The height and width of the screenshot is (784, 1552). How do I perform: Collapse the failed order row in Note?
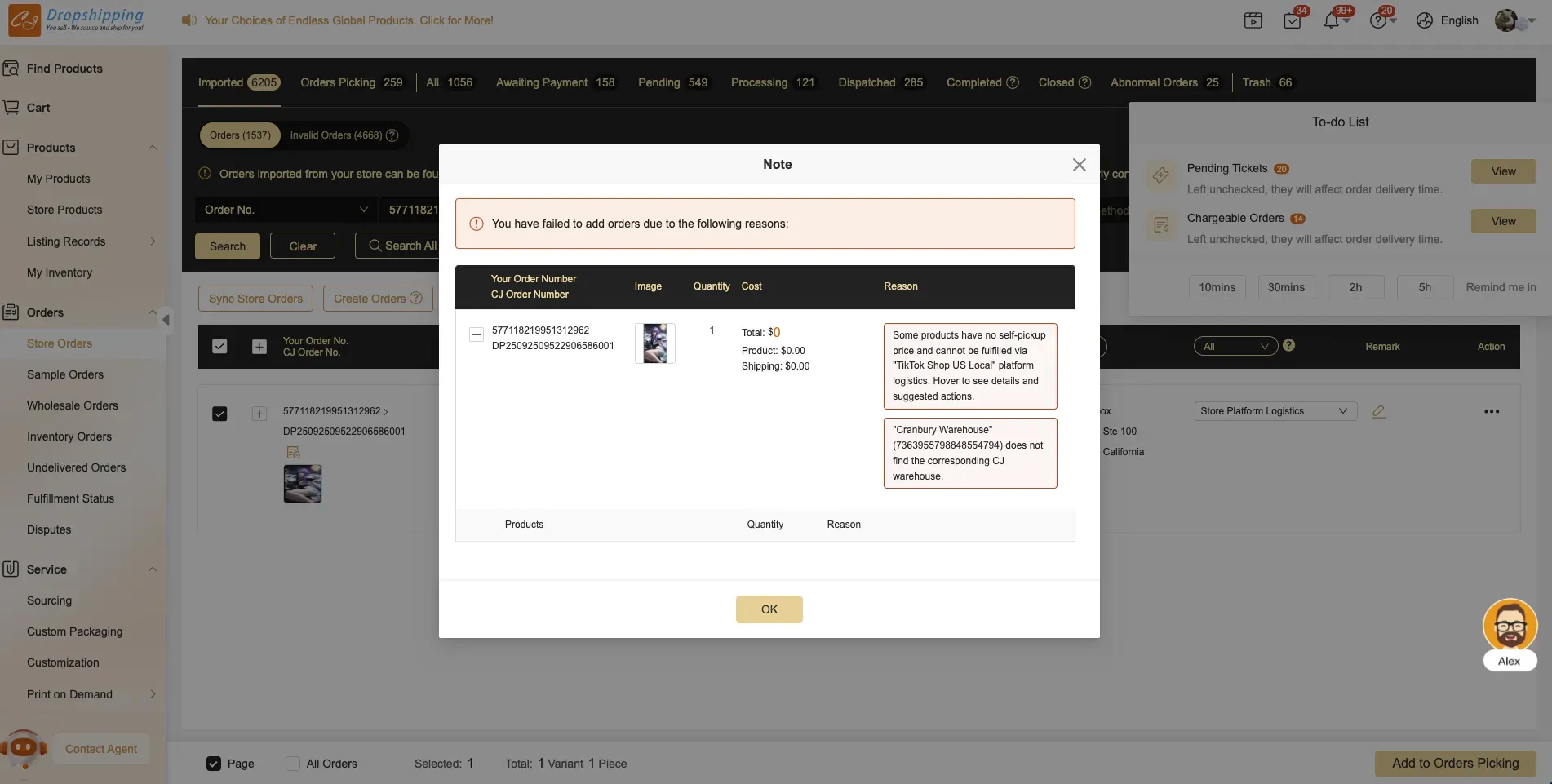click(x=477, y=334)
